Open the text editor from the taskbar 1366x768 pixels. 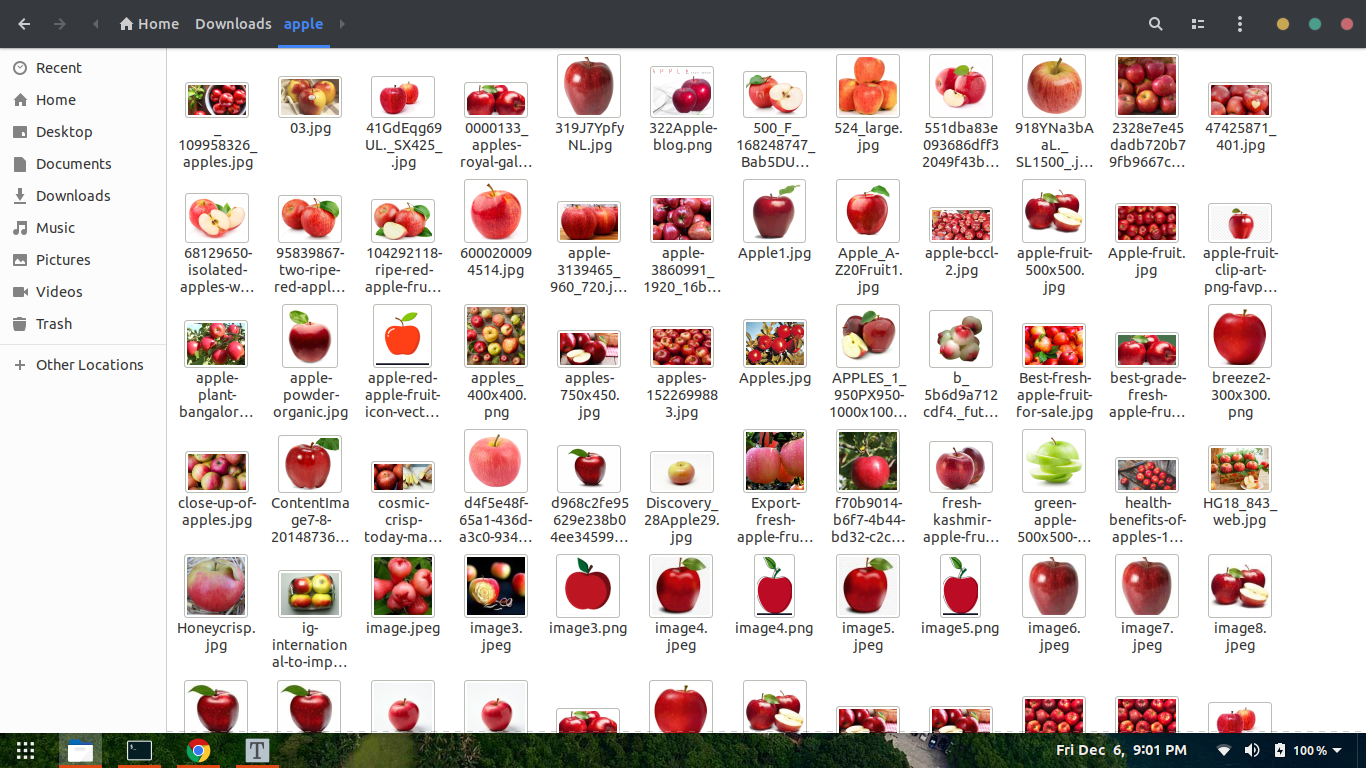tap(257, 750)
